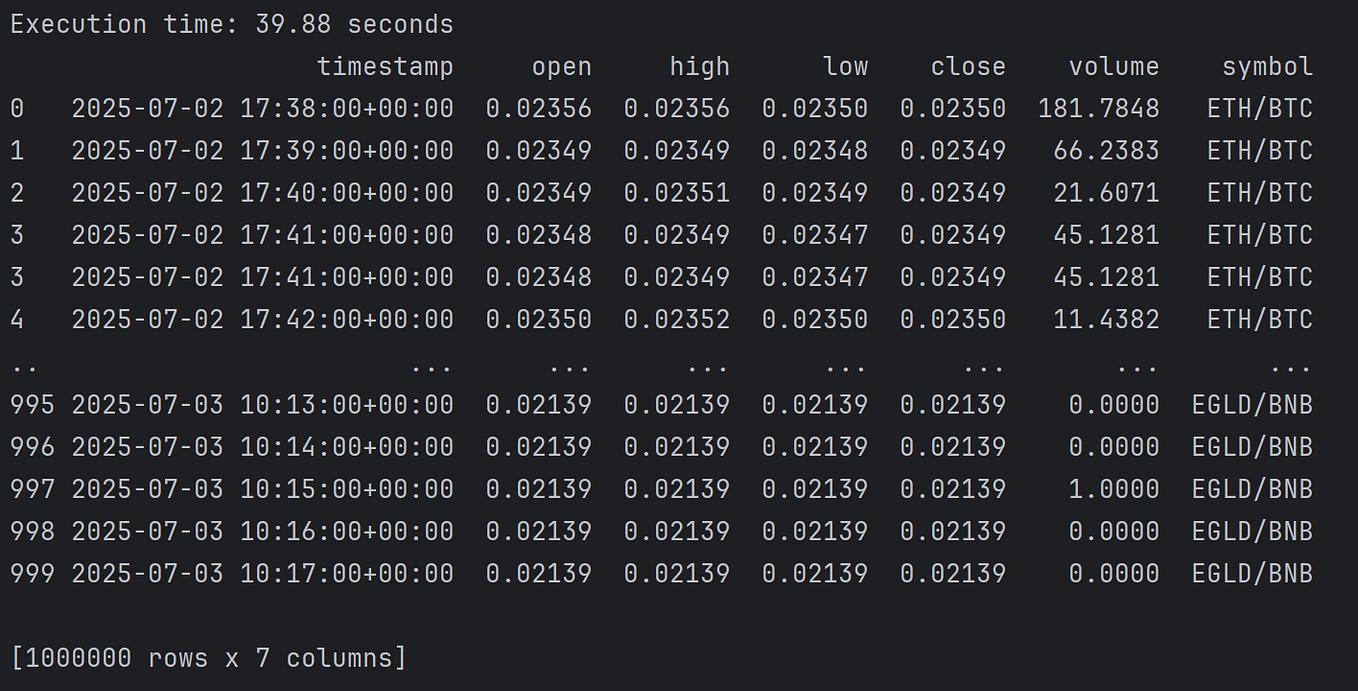Click the row index 0
Screen dimensions: 1358x691
click(14, 108)
